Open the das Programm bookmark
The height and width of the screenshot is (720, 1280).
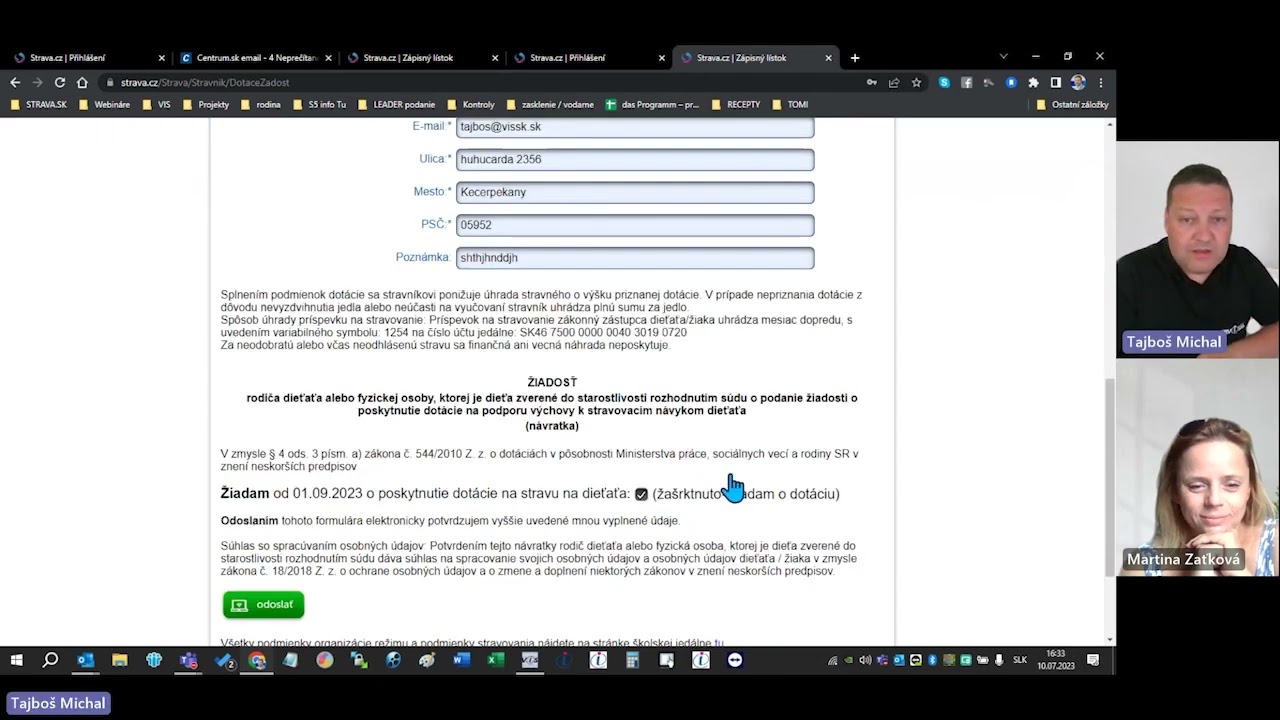(653, 104)
